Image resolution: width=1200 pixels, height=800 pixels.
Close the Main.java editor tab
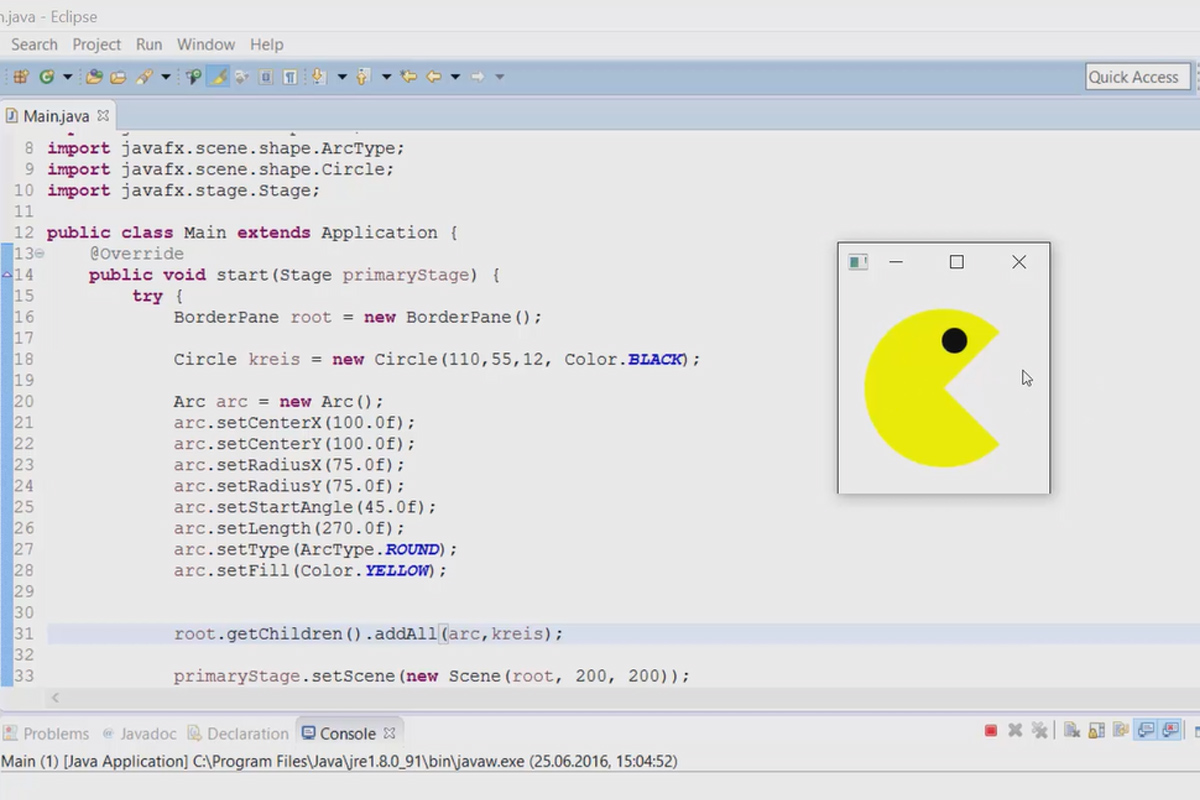(x=103, y=115)
